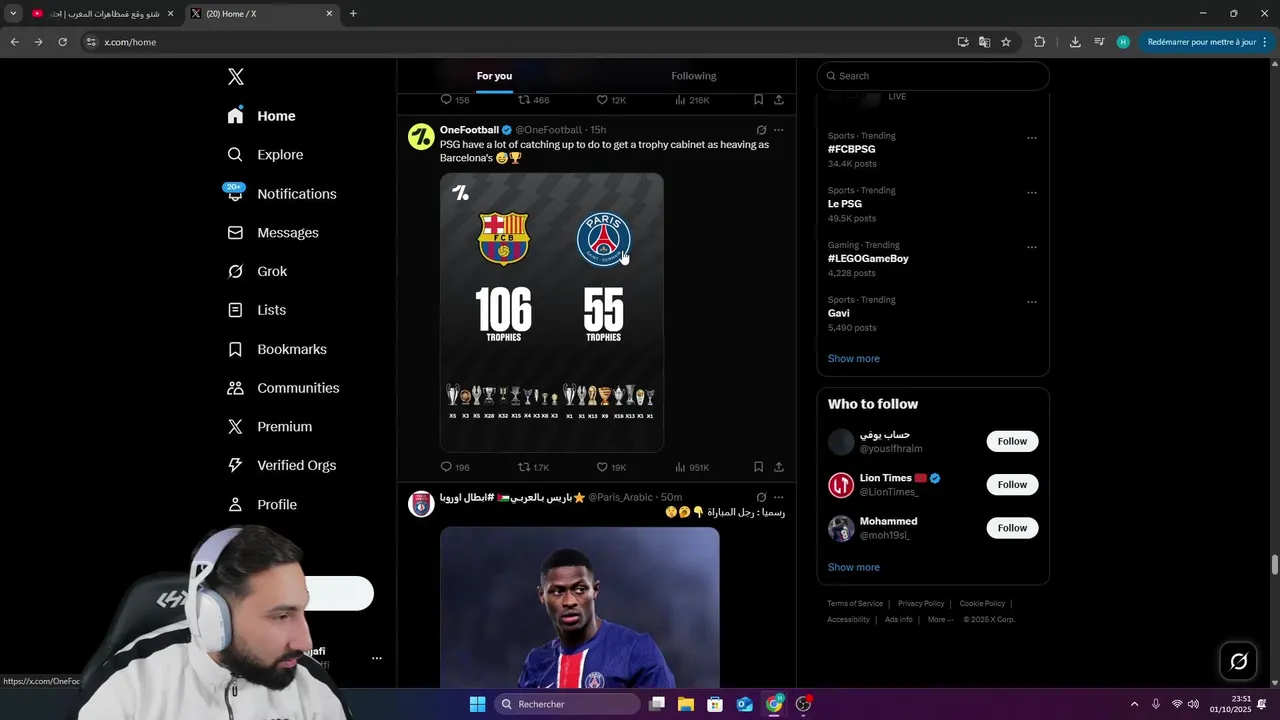Viewport: 1280px width, 720px height.
Task: Click the search input field
Action: point(933,76)
